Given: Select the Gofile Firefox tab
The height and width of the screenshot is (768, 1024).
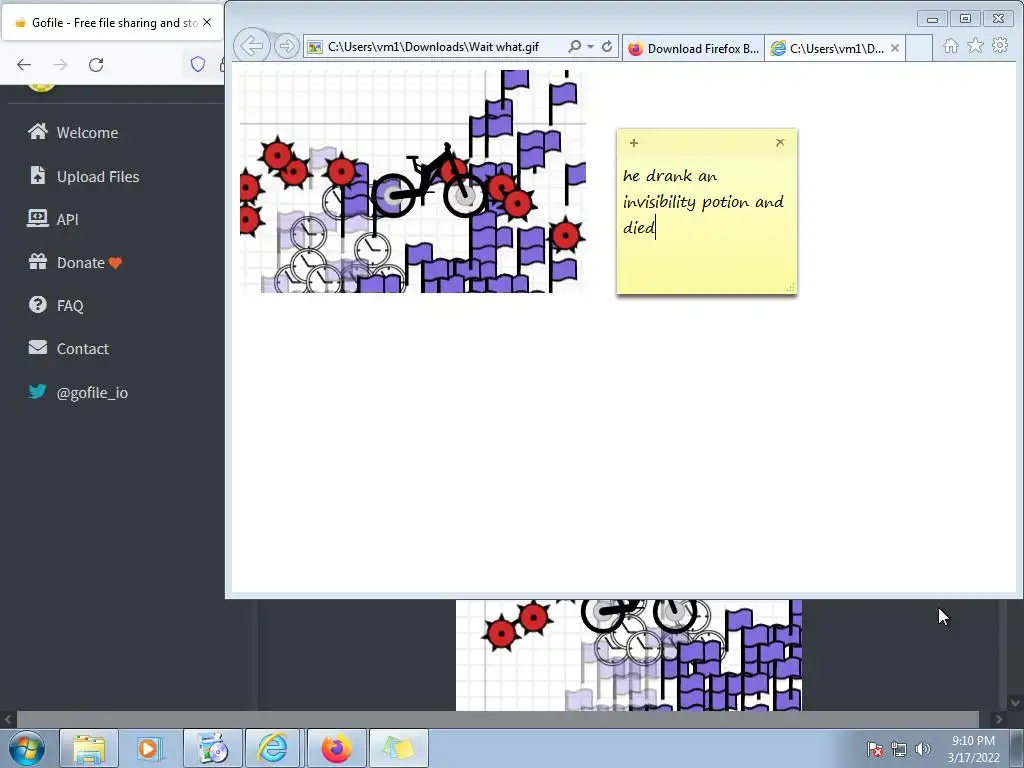Looking at the screenshot, I should coord(112,23).
